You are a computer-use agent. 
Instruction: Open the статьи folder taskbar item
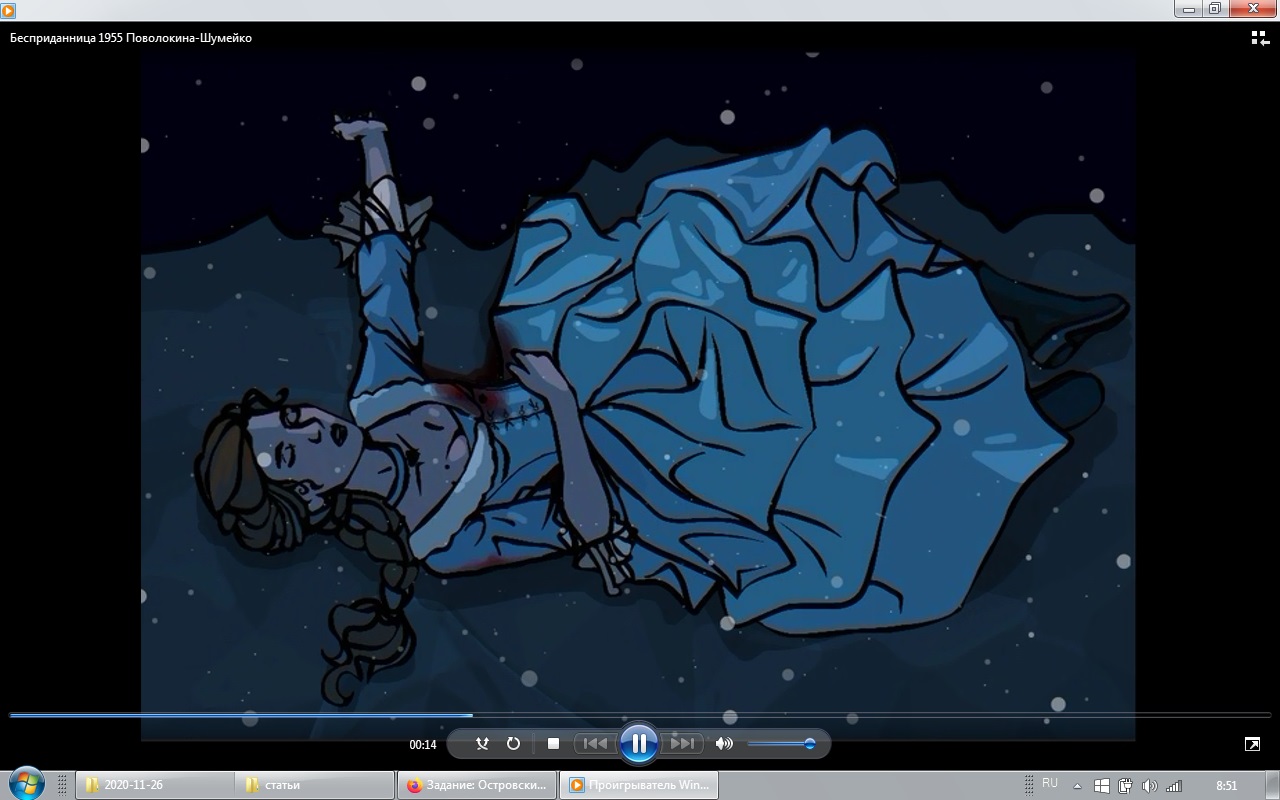[x=315, y=785]
